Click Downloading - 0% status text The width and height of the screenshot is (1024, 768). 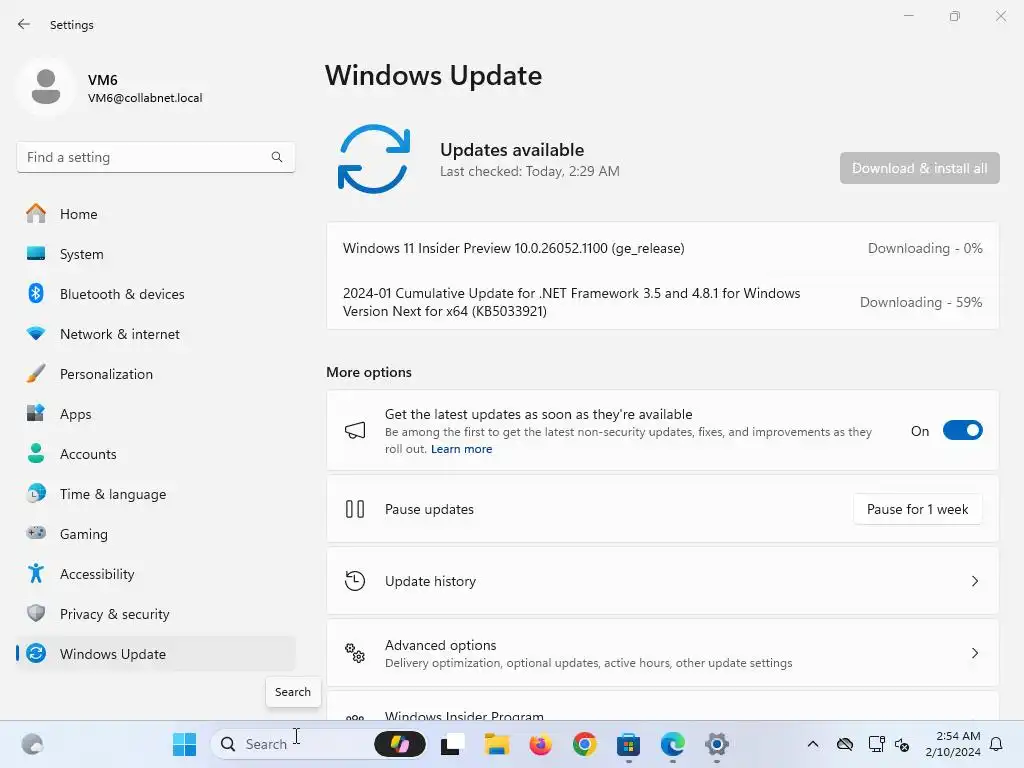(x=925, y=248)
